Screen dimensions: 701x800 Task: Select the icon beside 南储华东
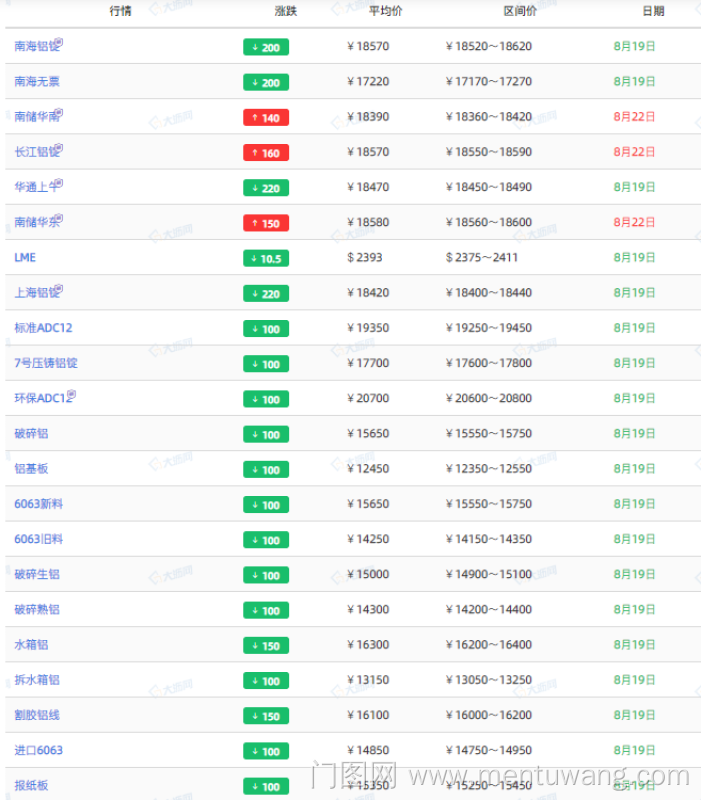pos(58,219)
